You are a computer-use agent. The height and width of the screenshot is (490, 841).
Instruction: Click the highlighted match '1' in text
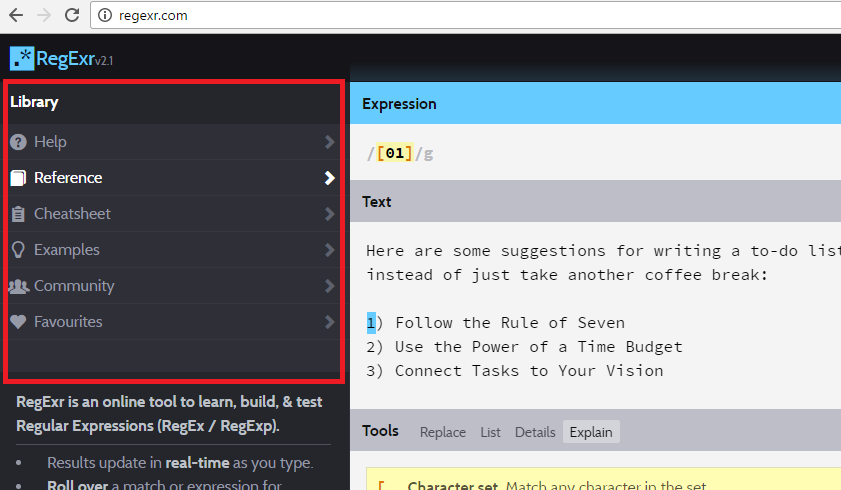(371, 322)
